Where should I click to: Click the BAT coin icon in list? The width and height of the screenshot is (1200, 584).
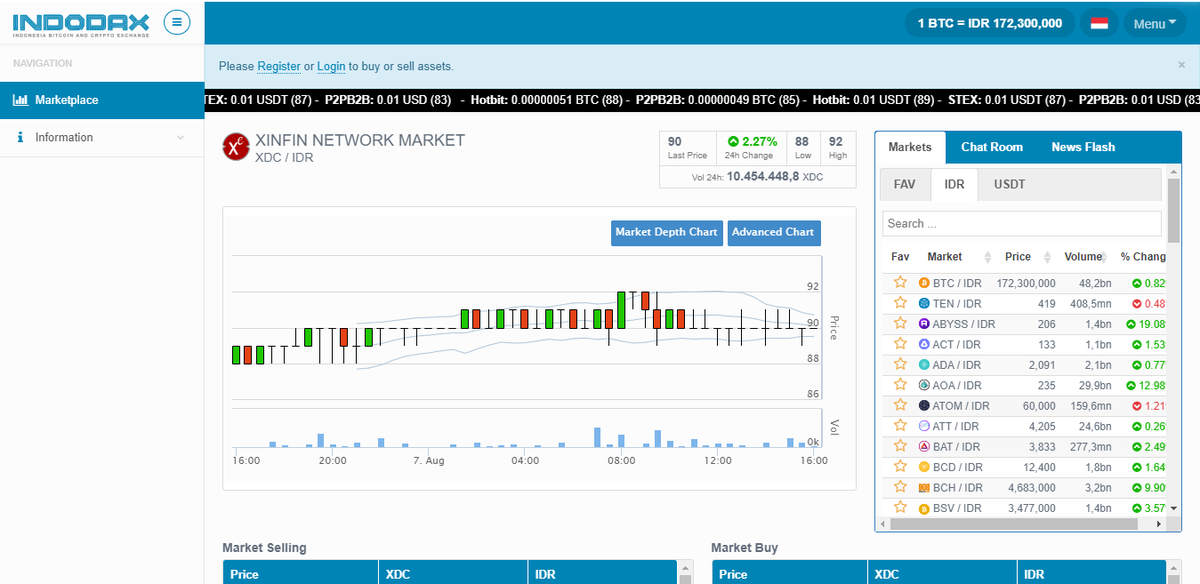(x=924, y=447)
